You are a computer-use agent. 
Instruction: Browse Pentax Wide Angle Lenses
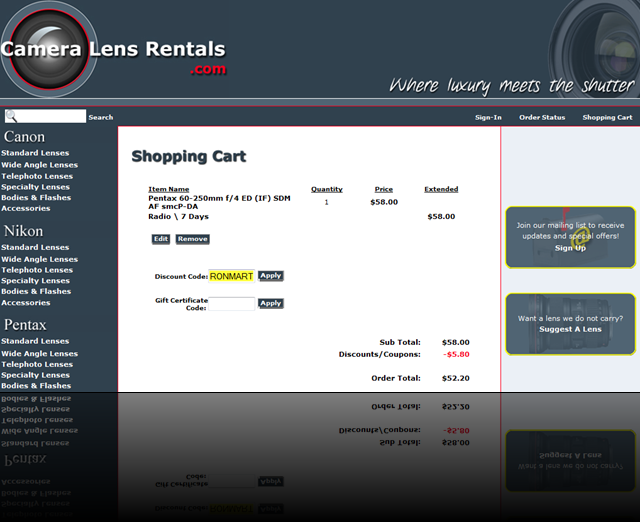click(40, 353)
